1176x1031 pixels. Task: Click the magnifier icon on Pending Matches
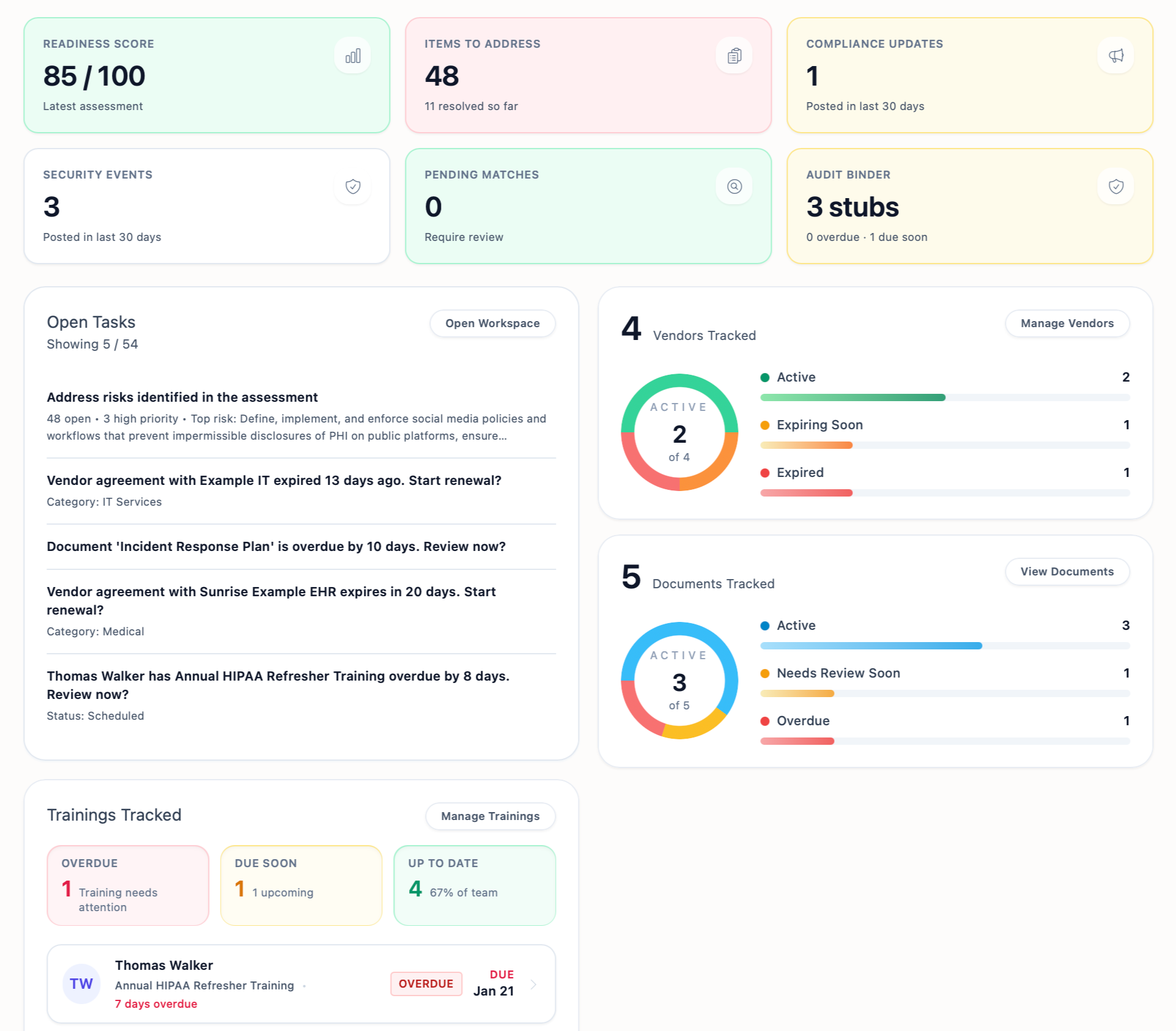pyautogui.click(x=734, y=186)
